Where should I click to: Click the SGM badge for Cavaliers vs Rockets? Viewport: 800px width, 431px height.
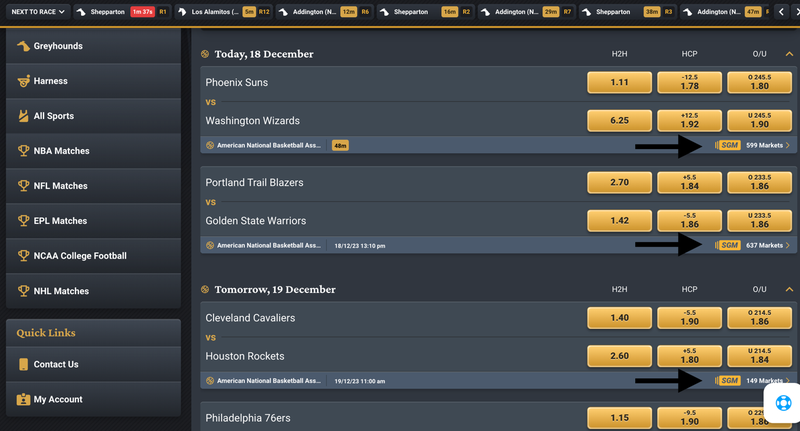click(729, 381)
